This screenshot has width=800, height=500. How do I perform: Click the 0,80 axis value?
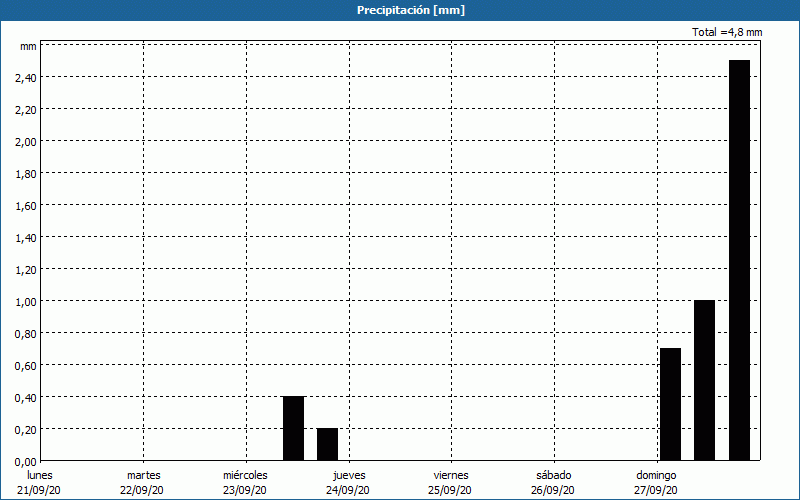[26, 334]
